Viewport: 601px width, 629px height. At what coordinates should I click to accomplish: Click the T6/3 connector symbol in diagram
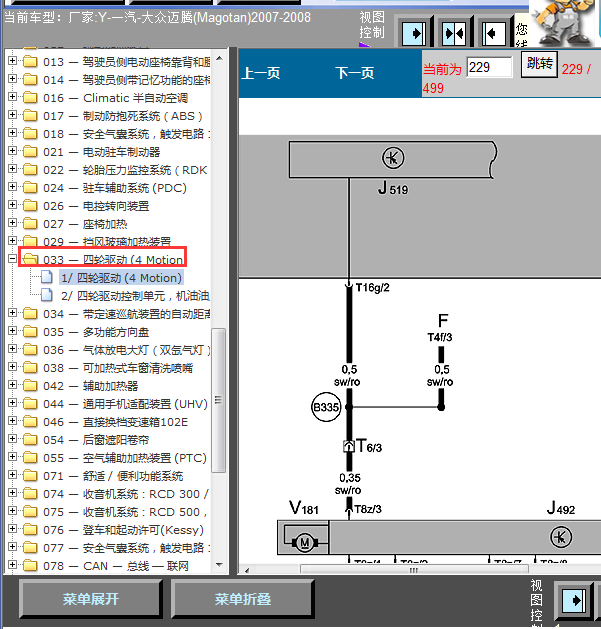click(x=349, y=446)
